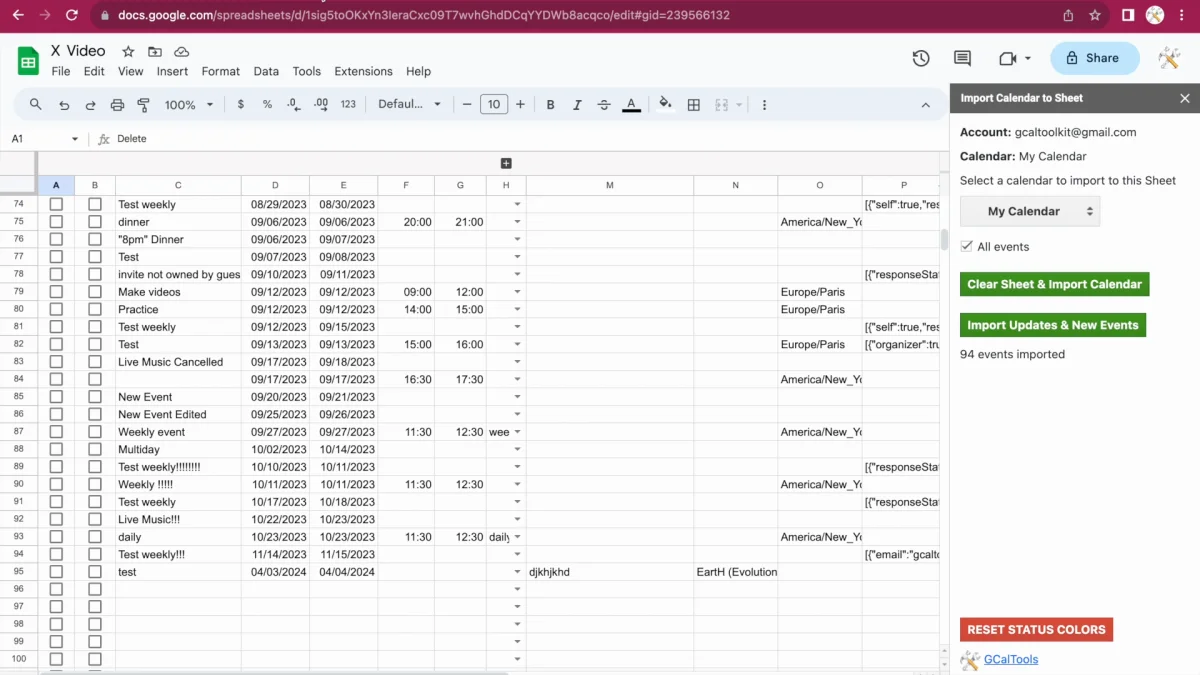This screenshot has height=675, width=1200.
Task: Expand hidden columns plus icon
Action: 506,163
